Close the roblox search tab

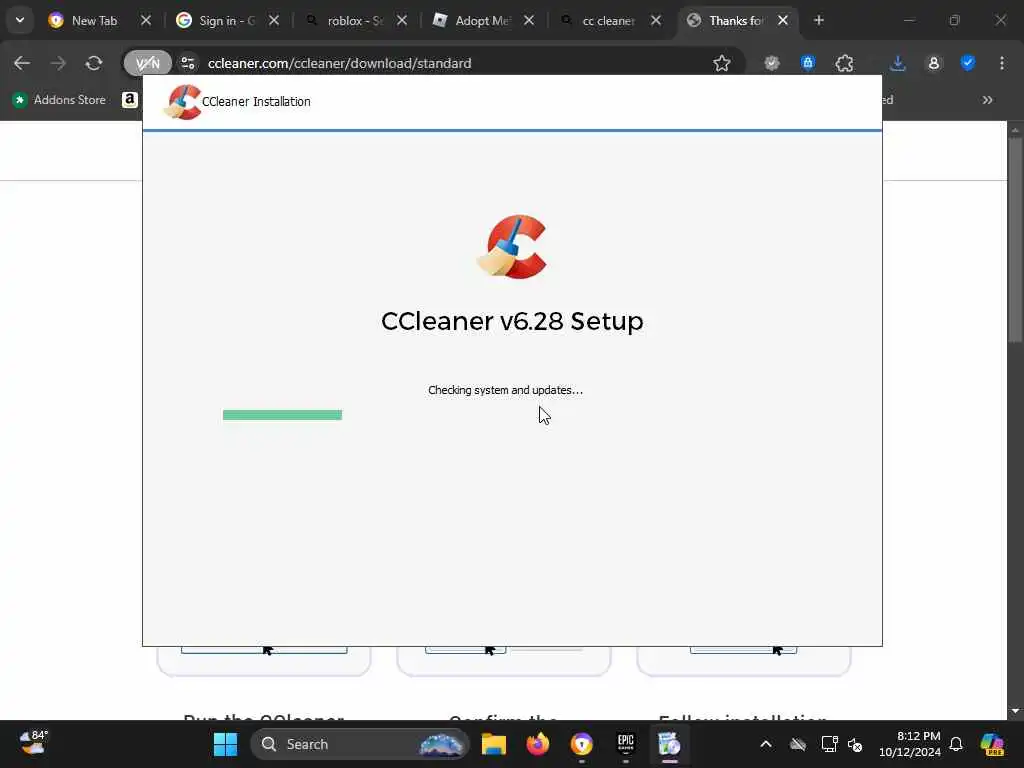(x=402, y=20)
